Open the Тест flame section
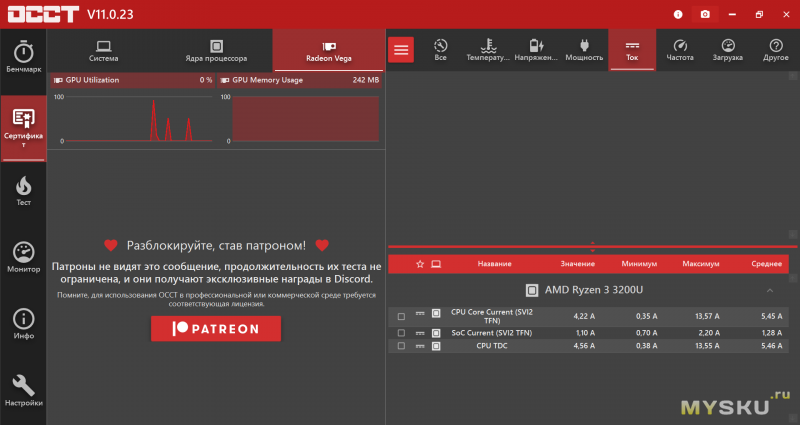Viewport: 800px width, 425px height. coord(23,191)
